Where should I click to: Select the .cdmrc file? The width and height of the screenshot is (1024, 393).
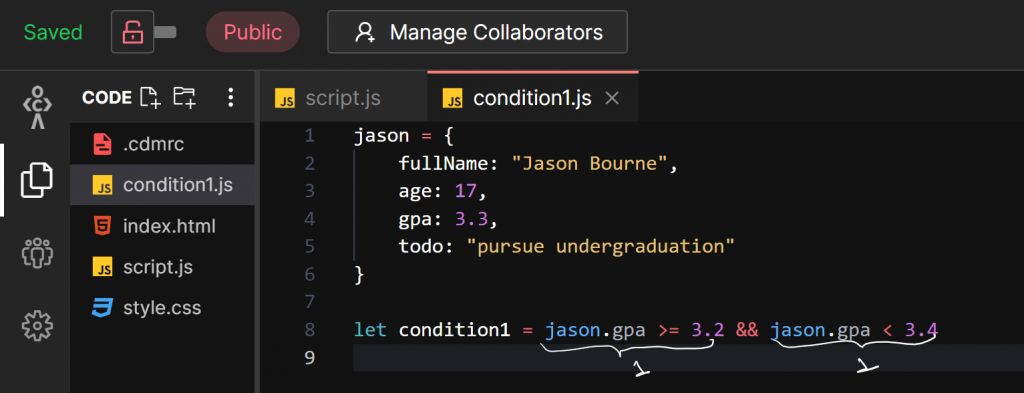162,144
